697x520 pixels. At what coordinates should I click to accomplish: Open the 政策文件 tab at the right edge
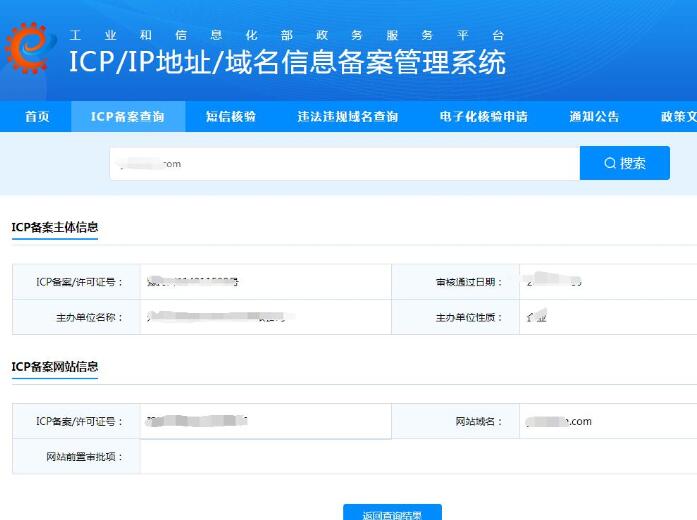click(x=678, y=117)
